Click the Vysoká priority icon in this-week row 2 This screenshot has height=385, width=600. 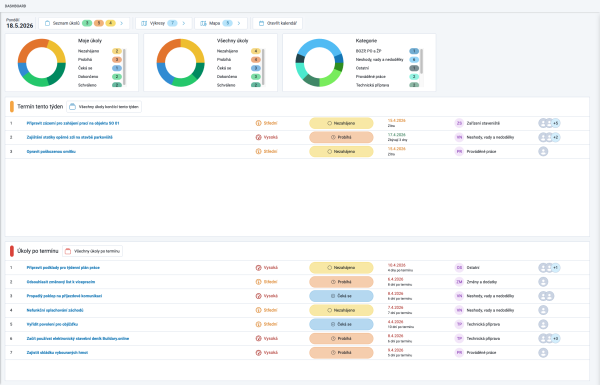(x=258, y=137)
